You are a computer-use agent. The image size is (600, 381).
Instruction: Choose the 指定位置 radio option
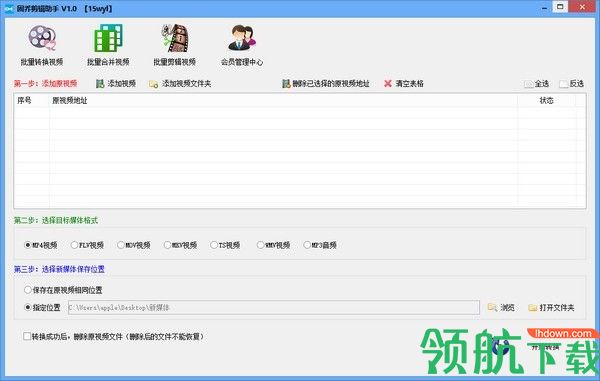coord(28,307)
